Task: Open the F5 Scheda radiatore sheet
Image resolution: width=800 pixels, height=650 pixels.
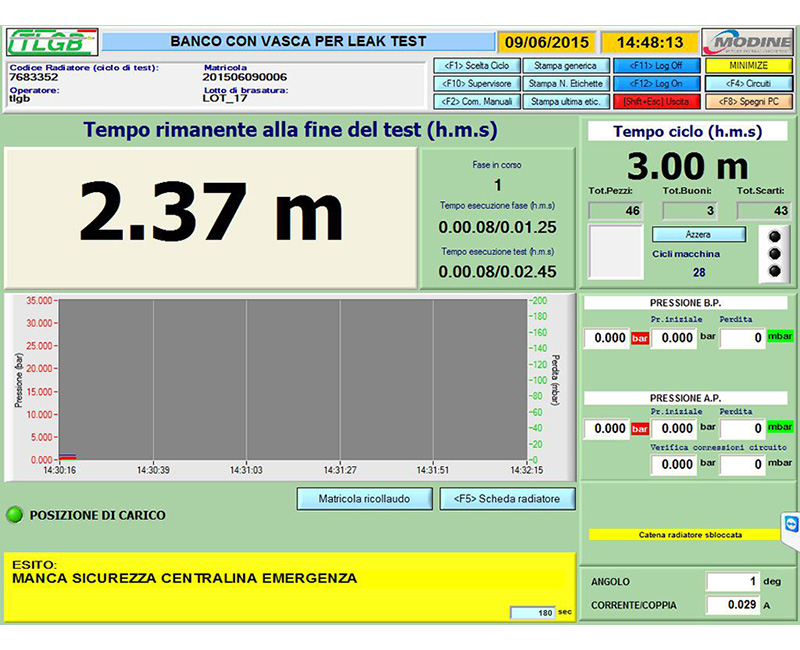Action: coord(507,498)
